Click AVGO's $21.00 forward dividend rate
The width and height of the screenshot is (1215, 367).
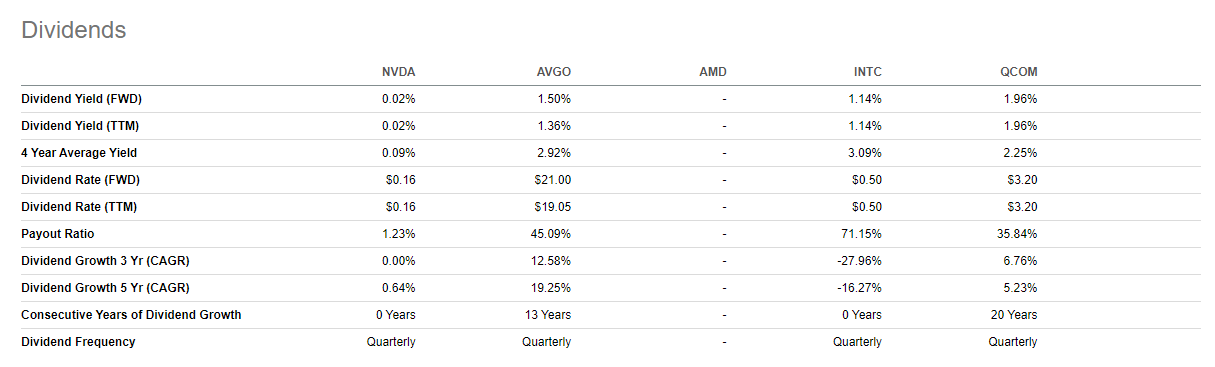click(x=554, y=180)
